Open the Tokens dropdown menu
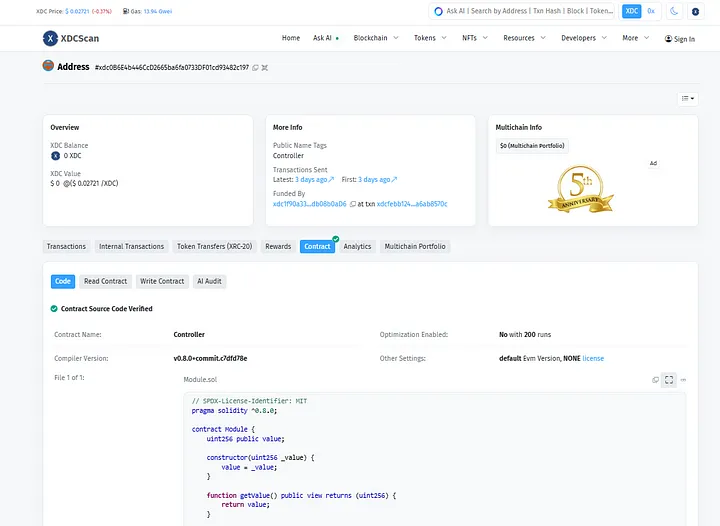This screenshot has height=526, width=720. (x=430, y=38)
